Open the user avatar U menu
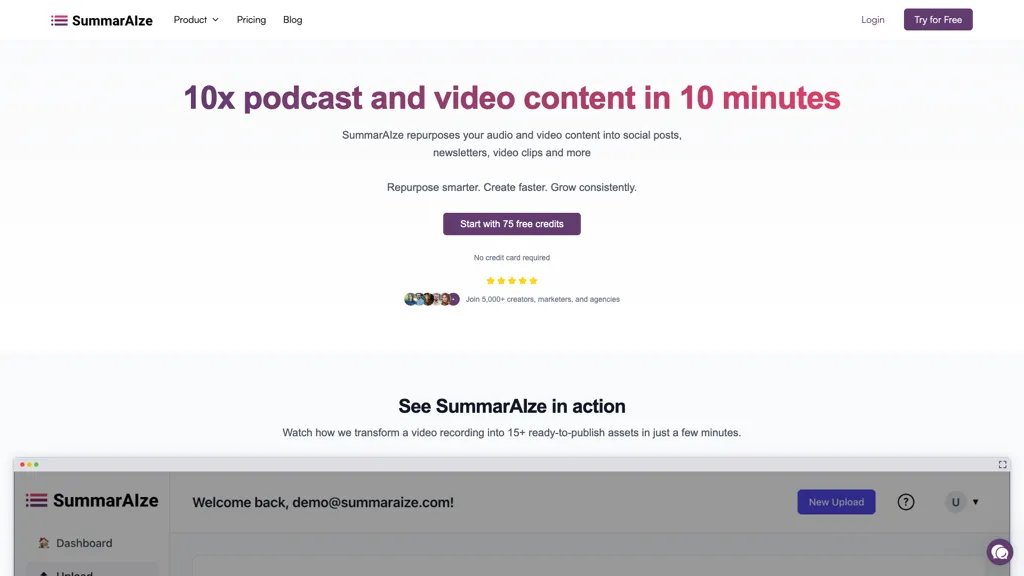Image resolution: width=1024 pixels, height=576 pixels. 962,502
